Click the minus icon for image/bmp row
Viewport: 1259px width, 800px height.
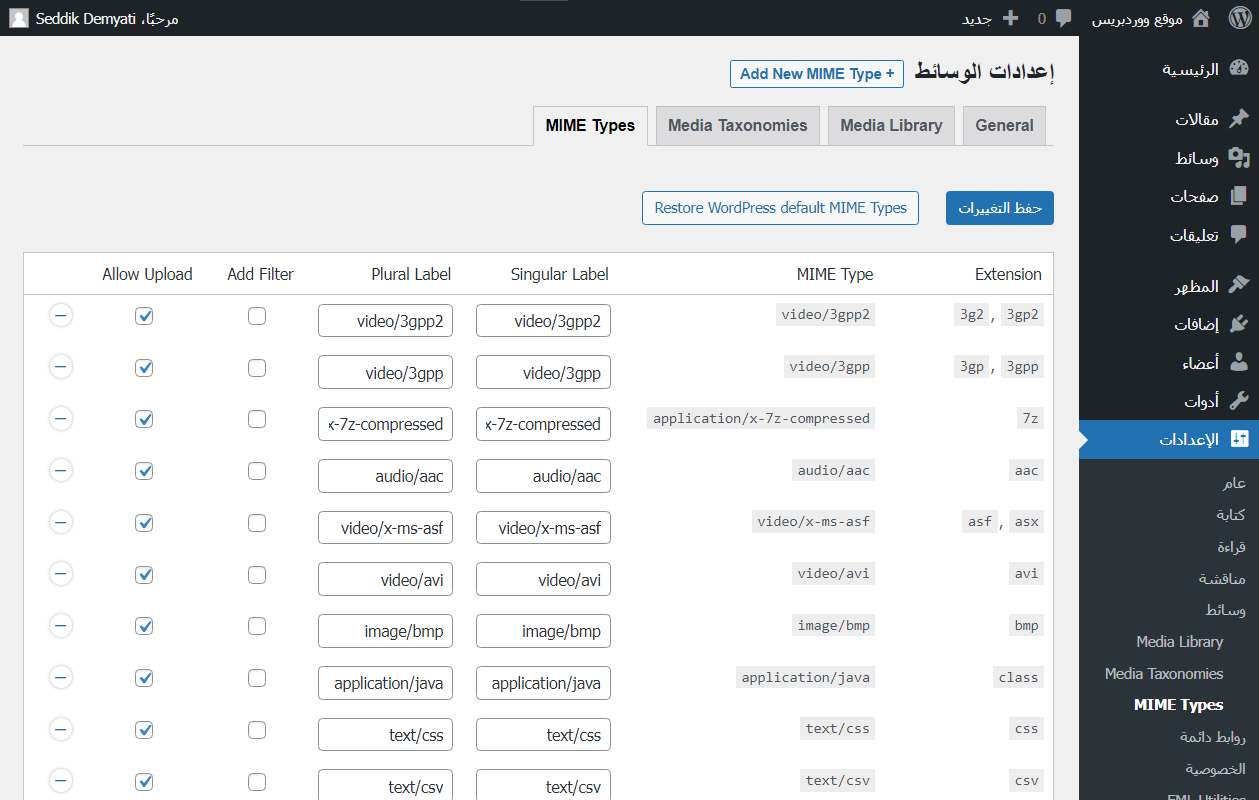[61, 626]
